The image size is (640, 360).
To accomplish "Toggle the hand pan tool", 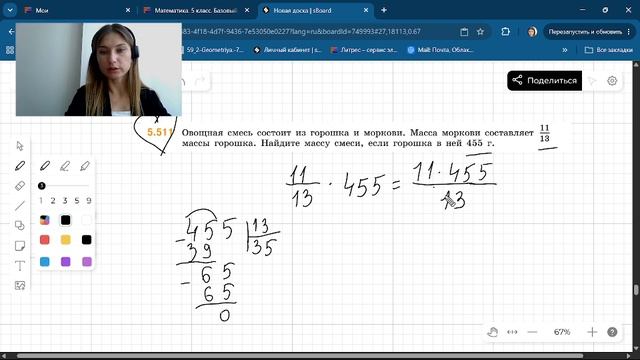I will tap(493, 332).
